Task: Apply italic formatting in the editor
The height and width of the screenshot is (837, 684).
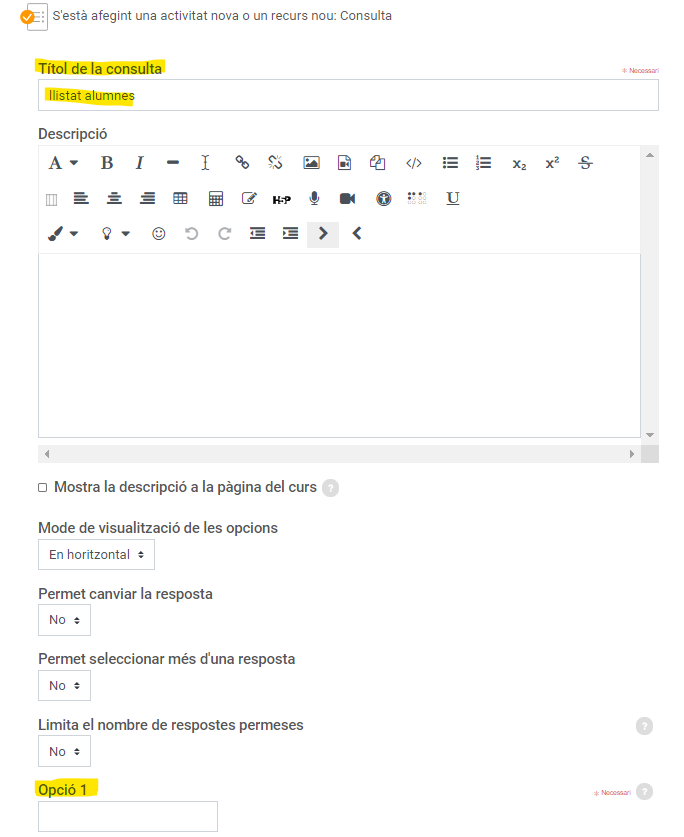Action: click(x=140, y=163)
